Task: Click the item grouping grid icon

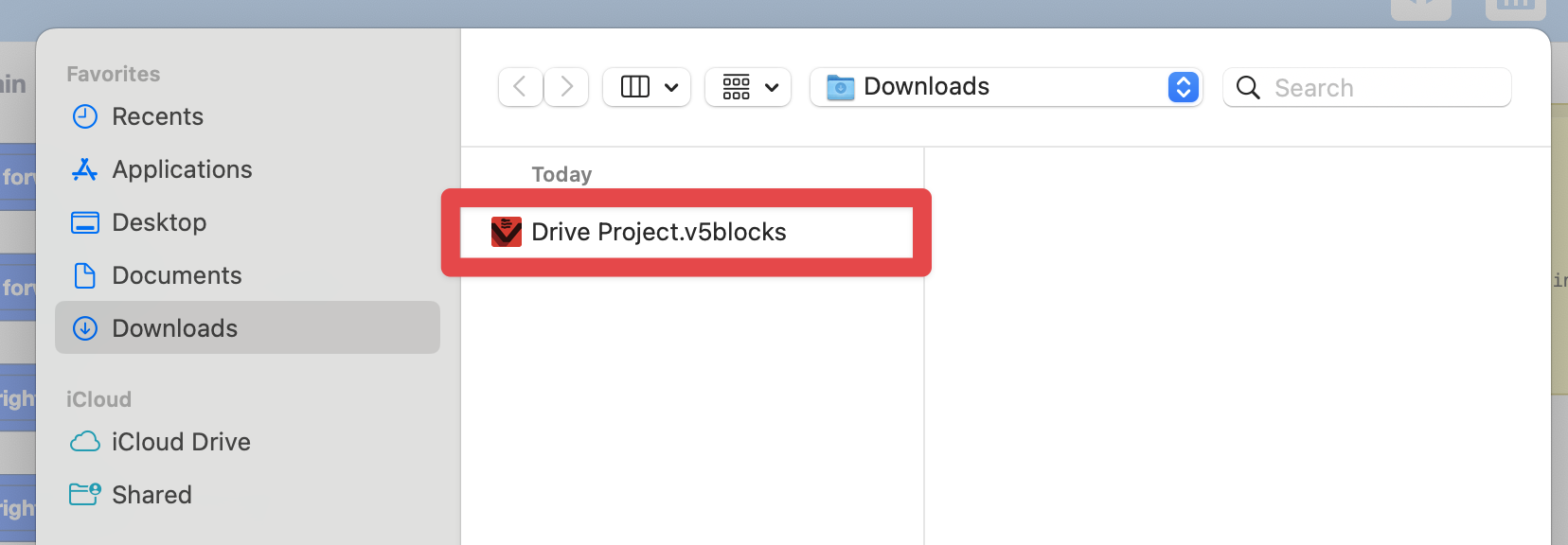Action: (x=736, y=87)
